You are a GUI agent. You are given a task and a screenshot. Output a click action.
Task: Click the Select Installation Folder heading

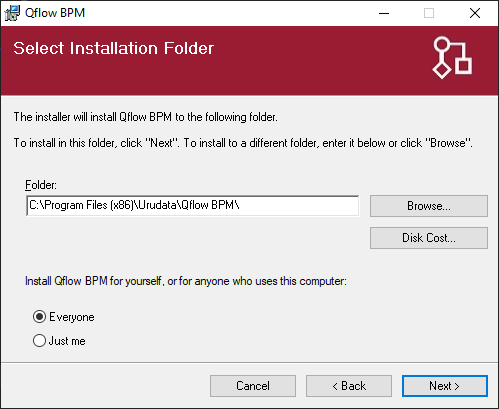point(113,48)
